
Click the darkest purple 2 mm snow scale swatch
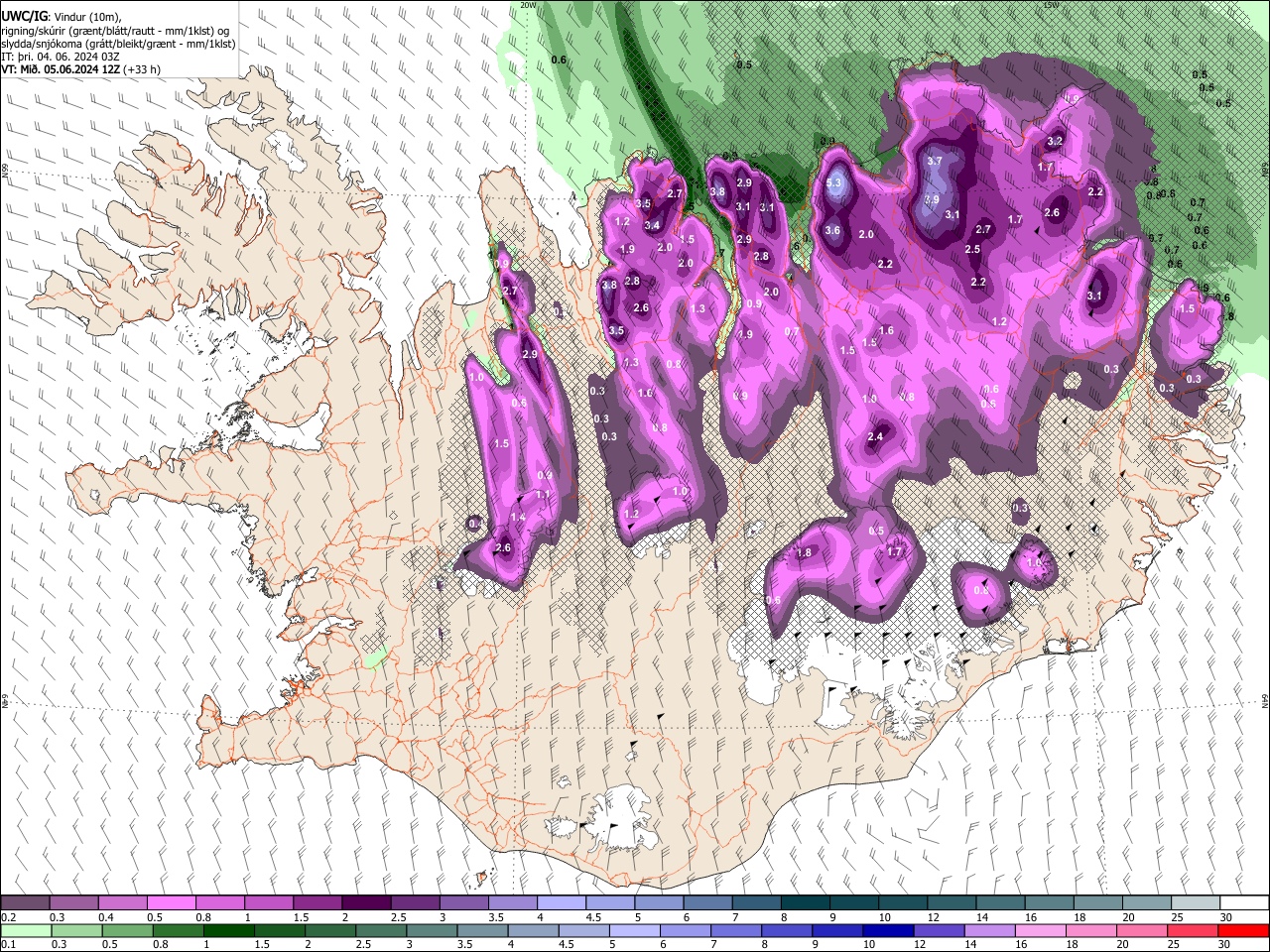coord(365,902)
